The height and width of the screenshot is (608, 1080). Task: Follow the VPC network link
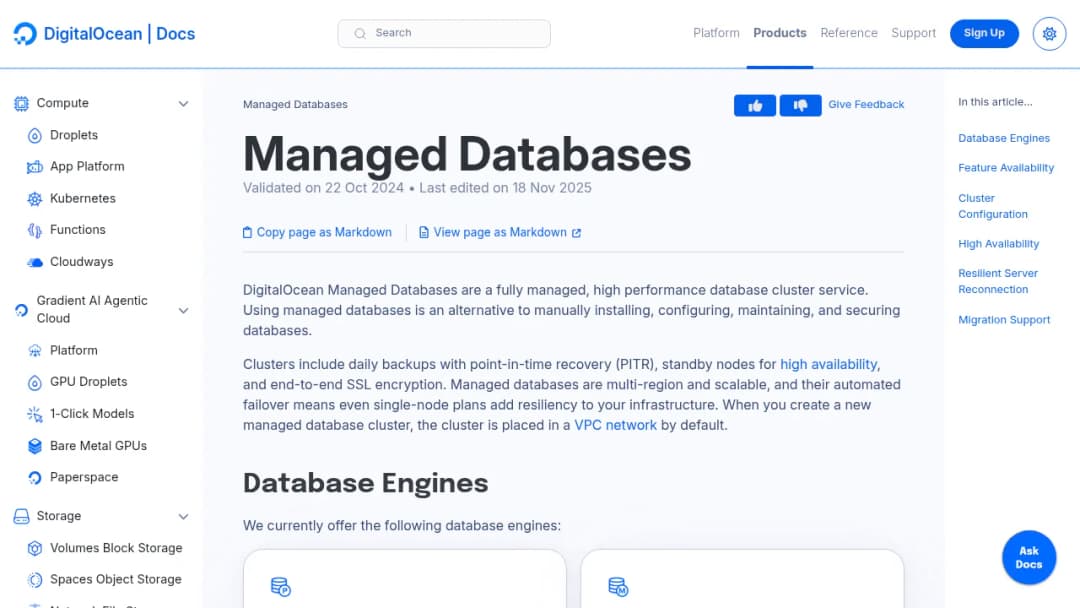(615, 426)
